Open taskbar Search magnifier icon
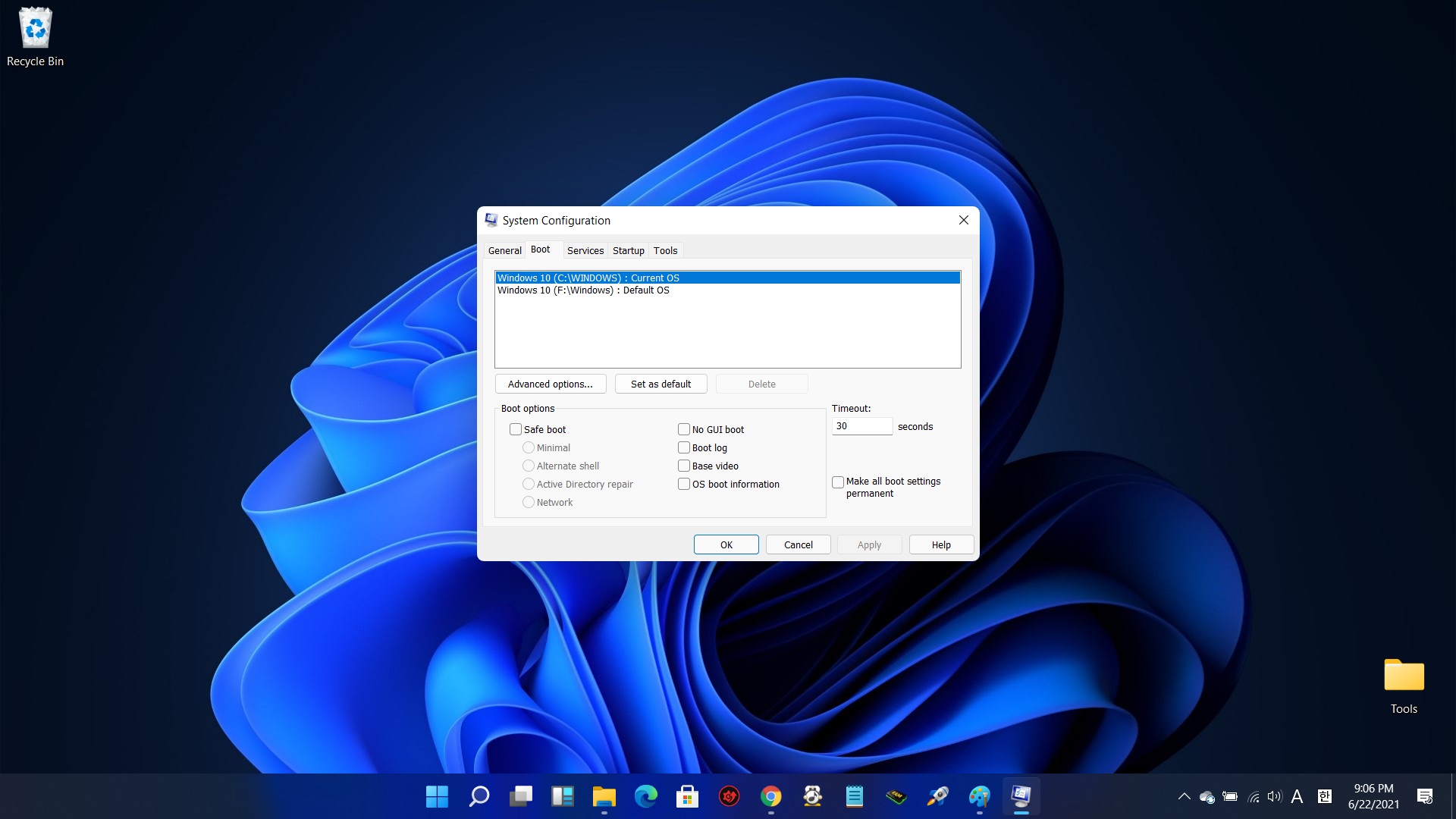Screen dimensions: 1456x819 [479, 796]
